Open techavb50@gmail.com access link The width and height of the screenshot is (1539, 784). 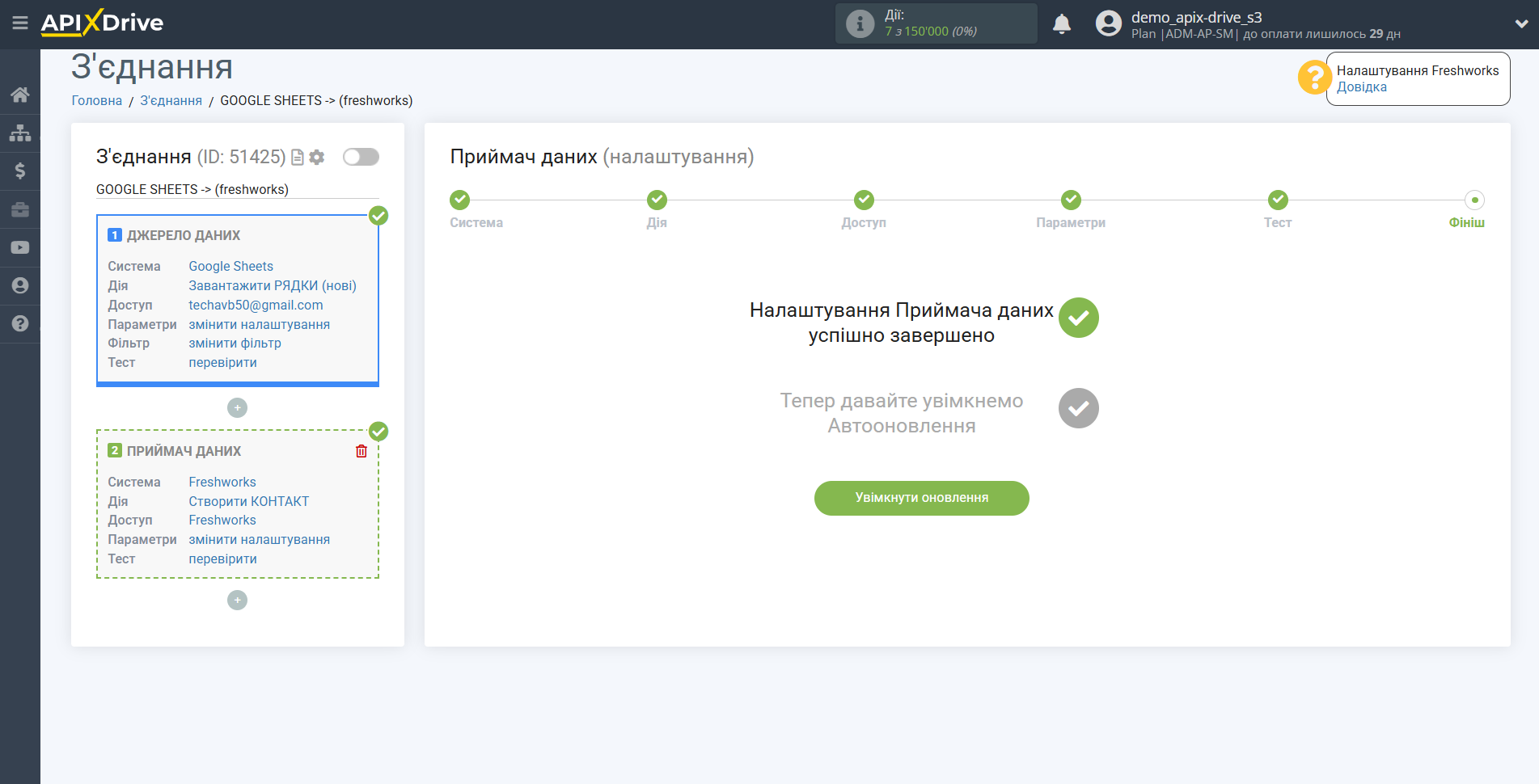(256, 306)
